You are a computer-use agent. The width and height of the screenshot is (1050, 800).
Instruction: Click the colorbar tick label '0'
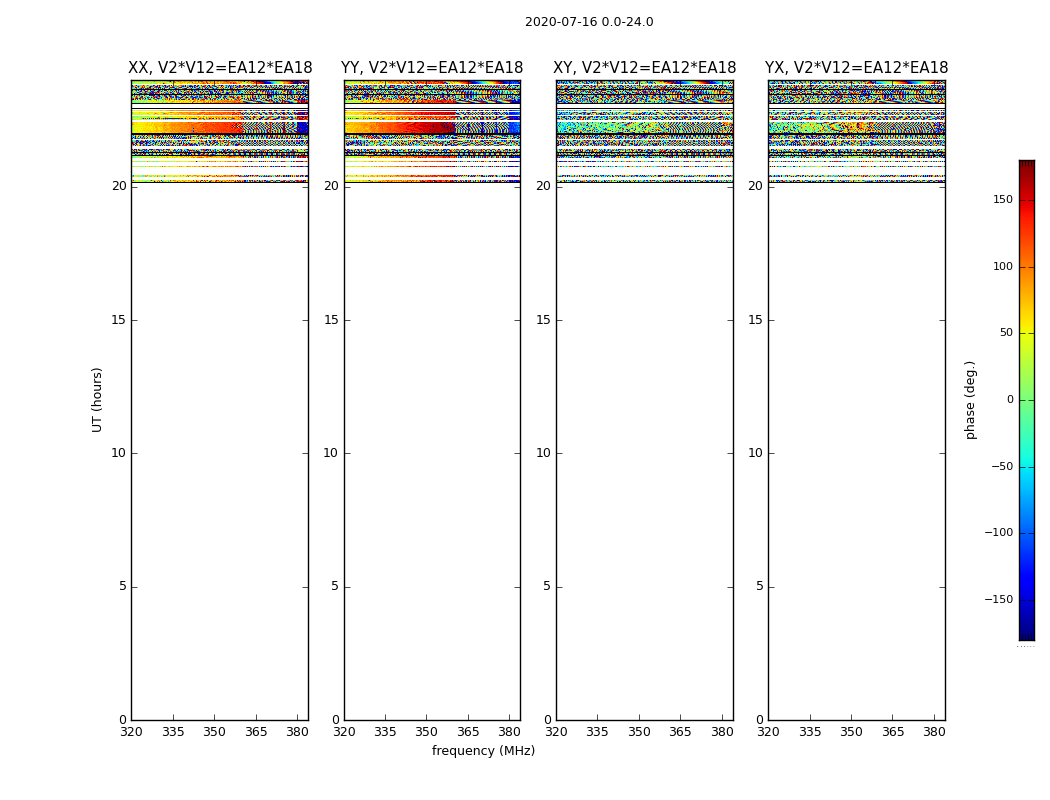pyautogui.click(x=1009, y=400)
